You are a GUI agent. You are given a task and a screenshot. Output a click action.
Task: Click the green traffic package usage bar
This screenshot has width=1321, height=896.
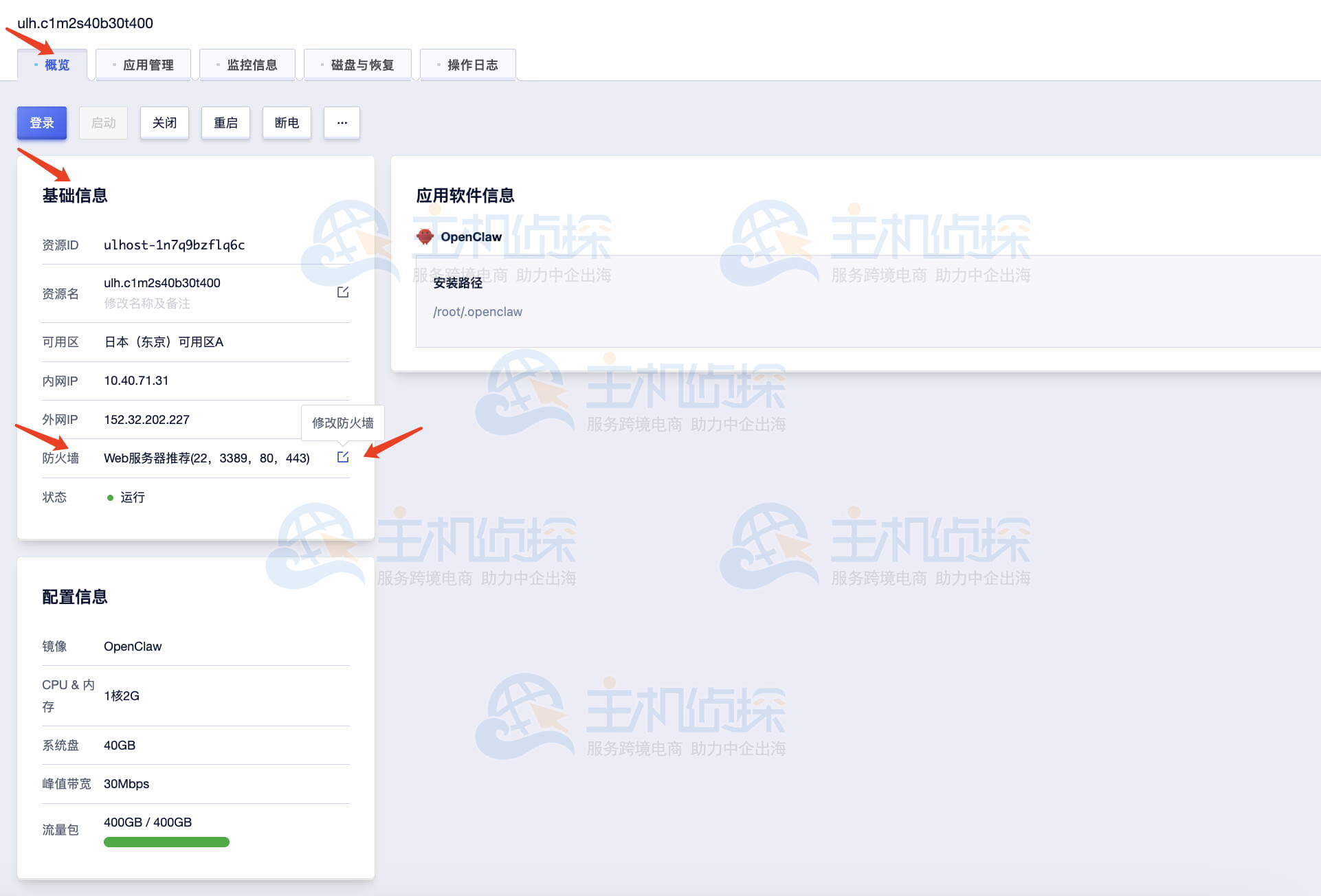tap(166, 842)
